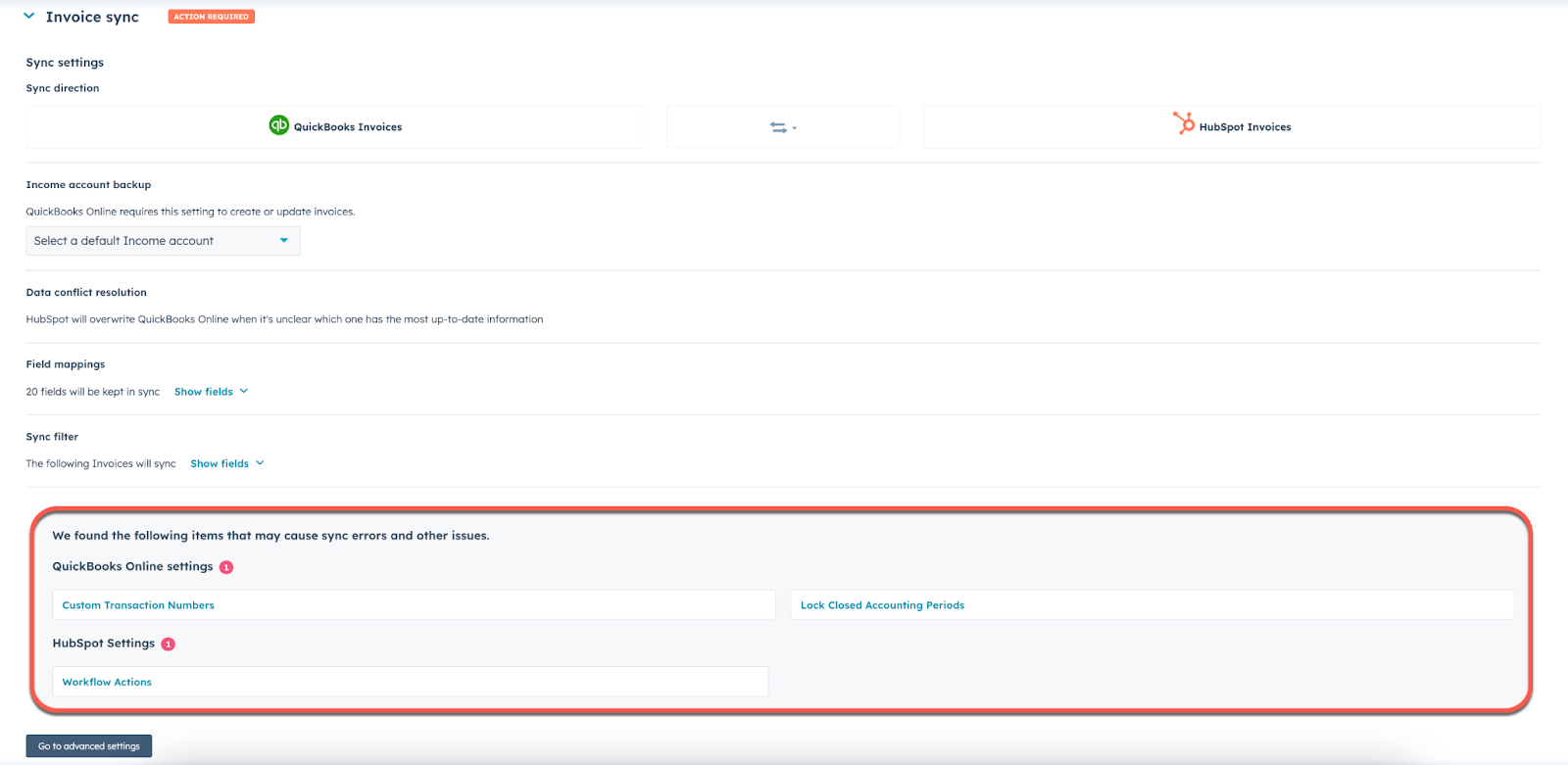Collapse the Invoice sync section chevron

(29, 16)
